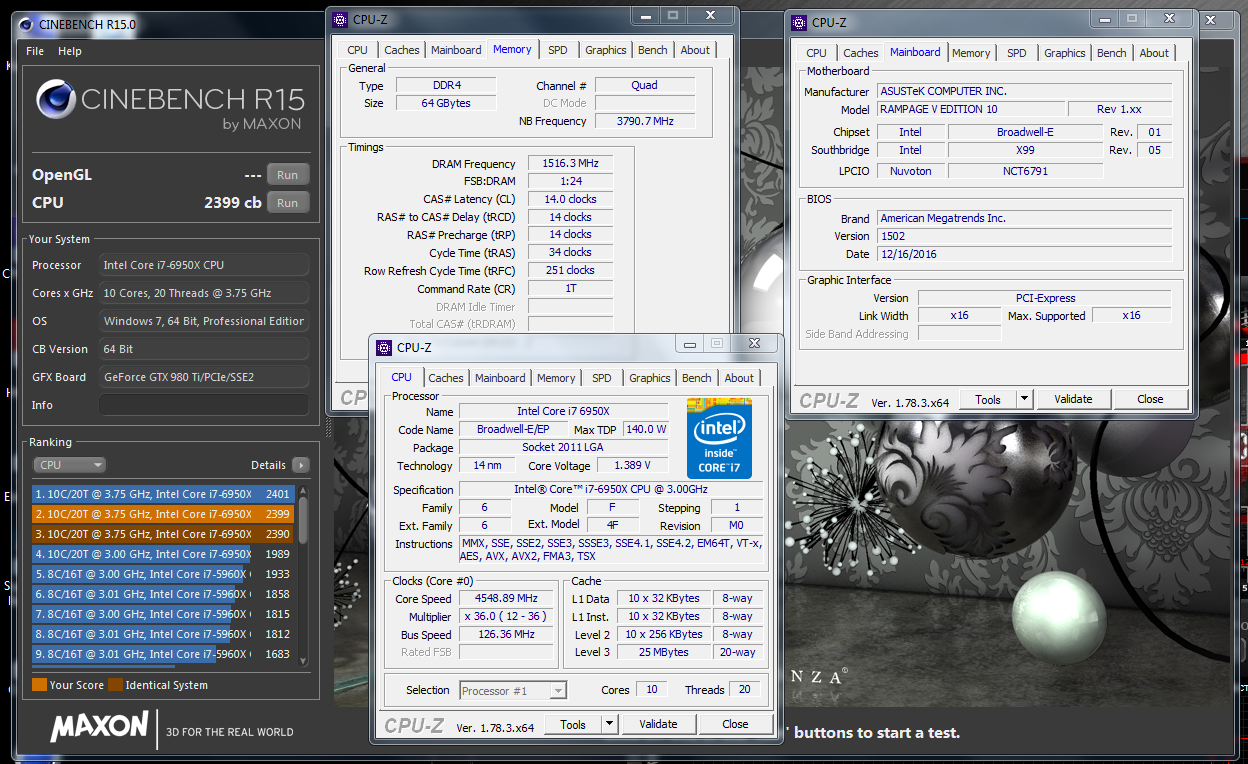Click Validate in front CPU-Z window
This screenshot has height=764, width=1248.
point(658,724)
